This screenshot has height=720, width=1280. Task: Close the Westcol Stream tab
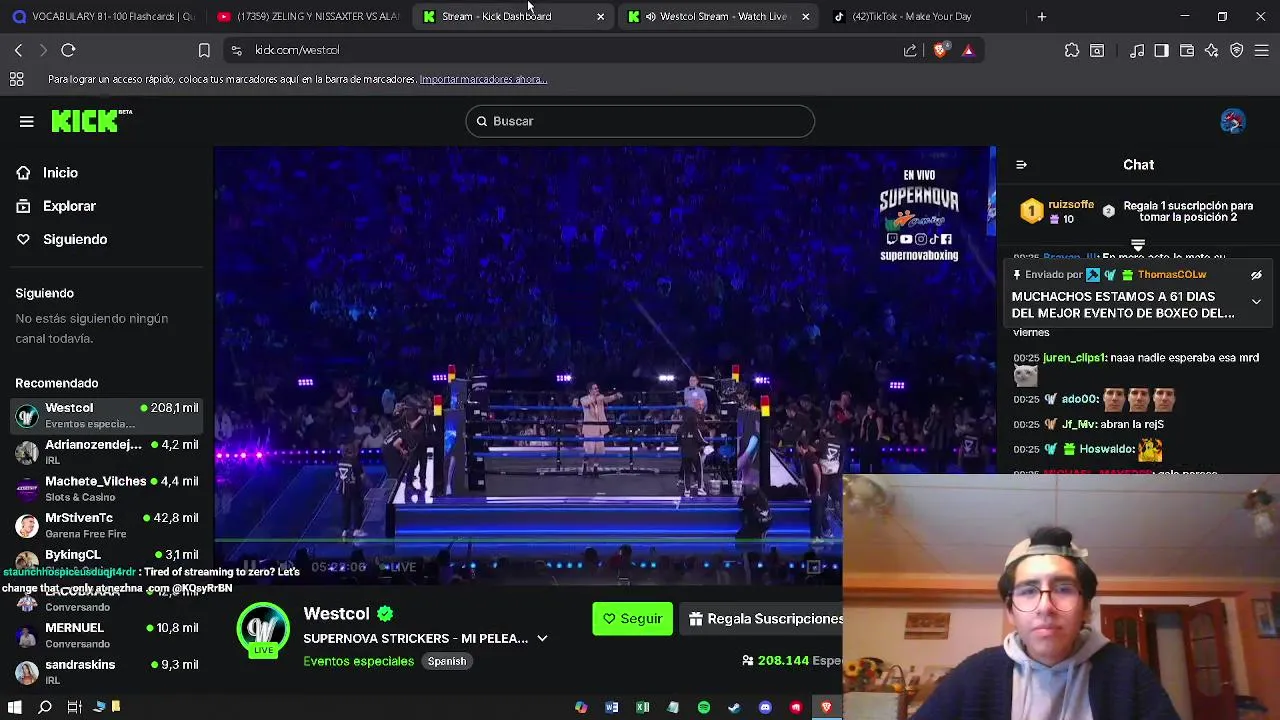806,16
